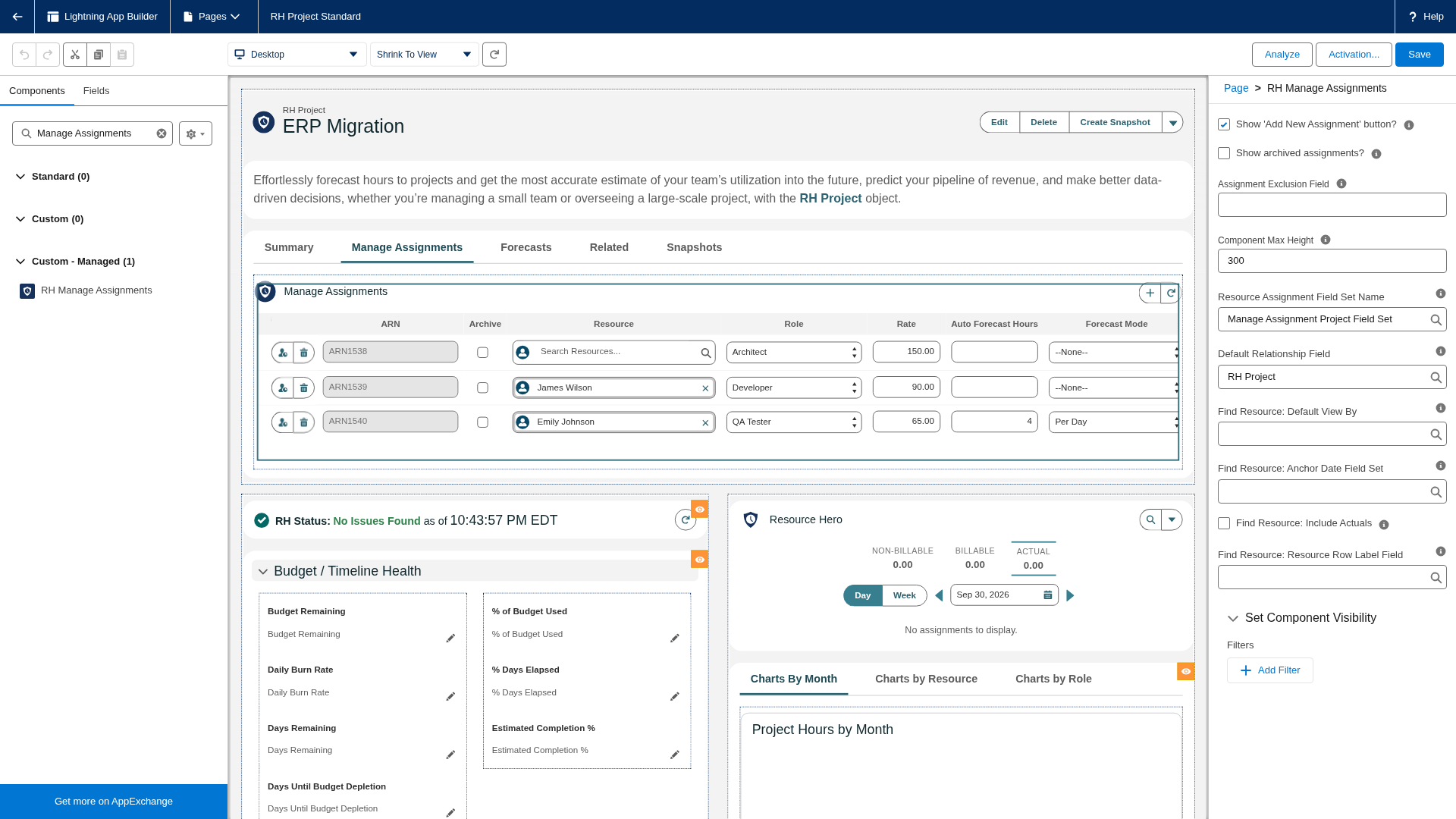Open the Pages dropdown menu

(214, 17)
